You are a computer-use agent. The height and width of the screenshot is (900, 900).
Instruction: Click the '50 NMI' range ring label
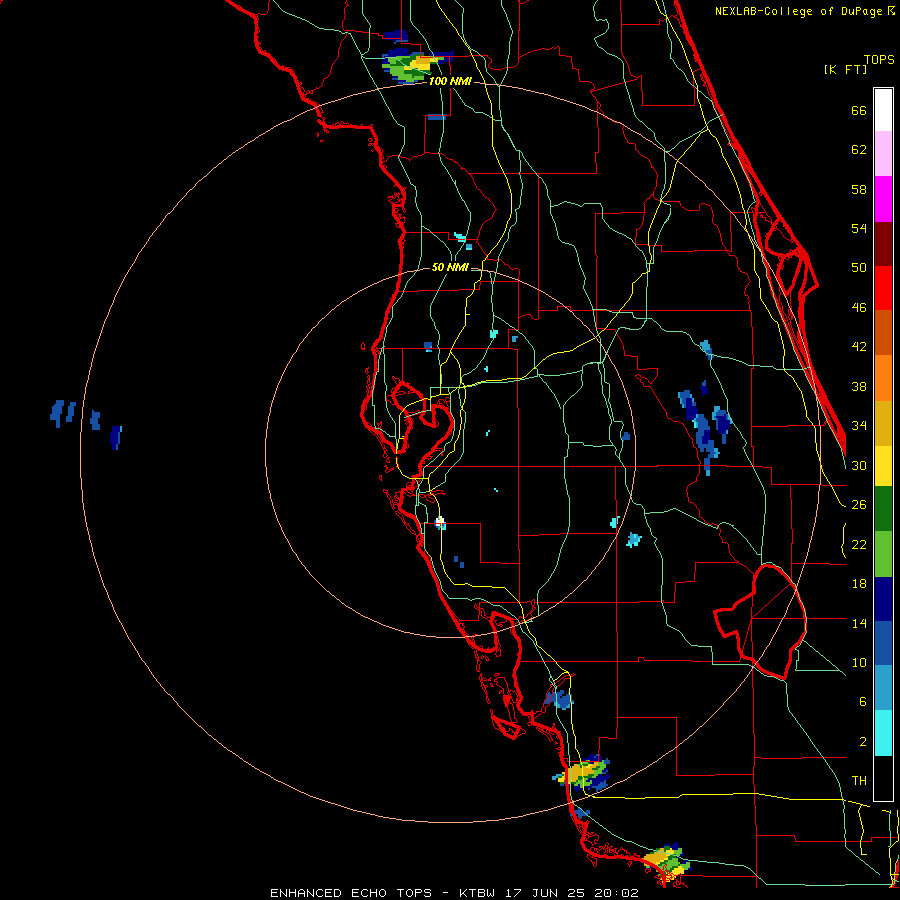click(450, 267)
